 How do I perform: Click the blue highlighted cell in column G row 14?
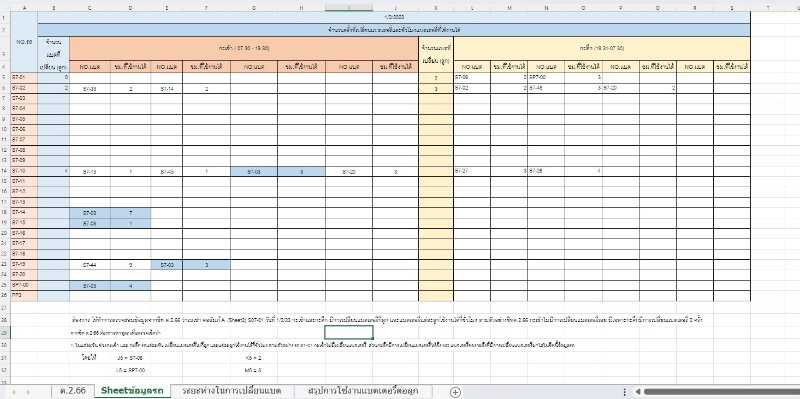click(254, 171)
